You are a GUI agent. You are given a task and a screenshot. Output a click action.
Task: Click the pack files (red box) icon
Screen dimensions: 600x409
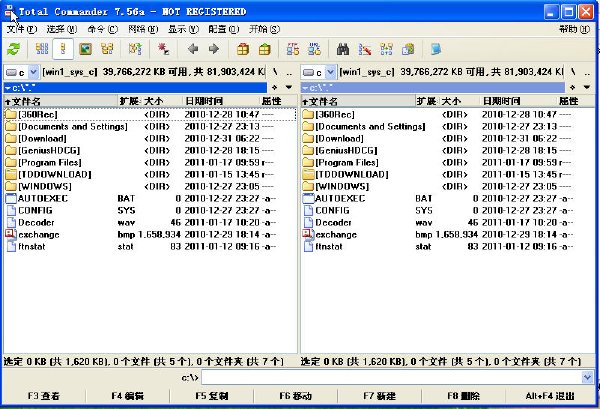(x=243, y=49)
